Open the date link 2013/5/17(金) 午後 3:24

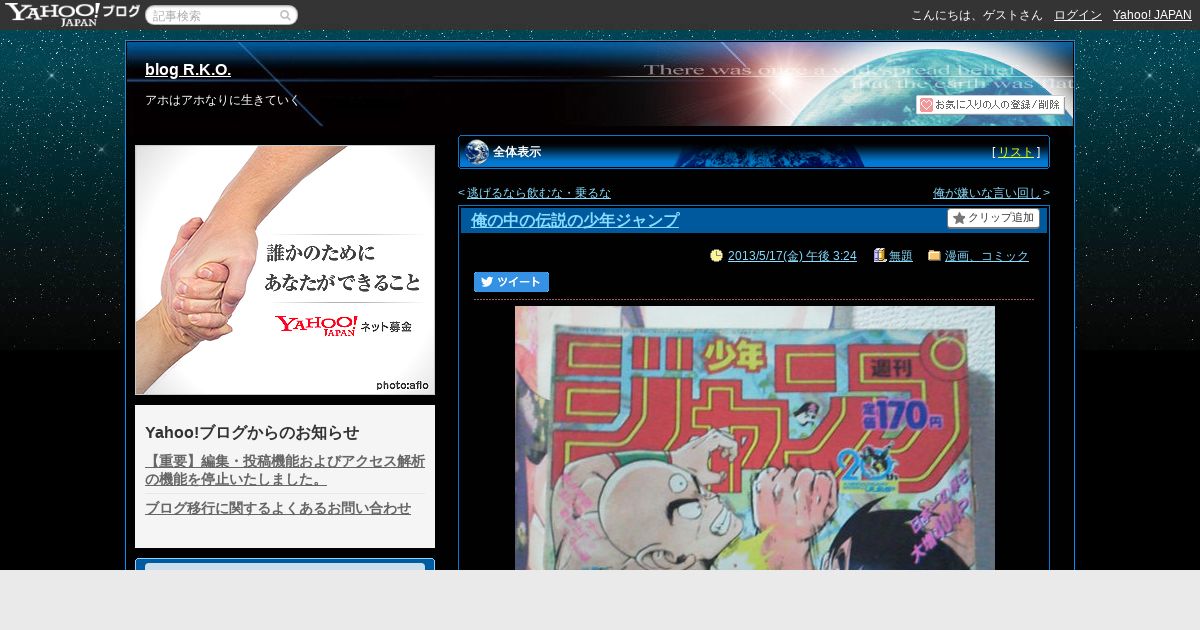792,256
